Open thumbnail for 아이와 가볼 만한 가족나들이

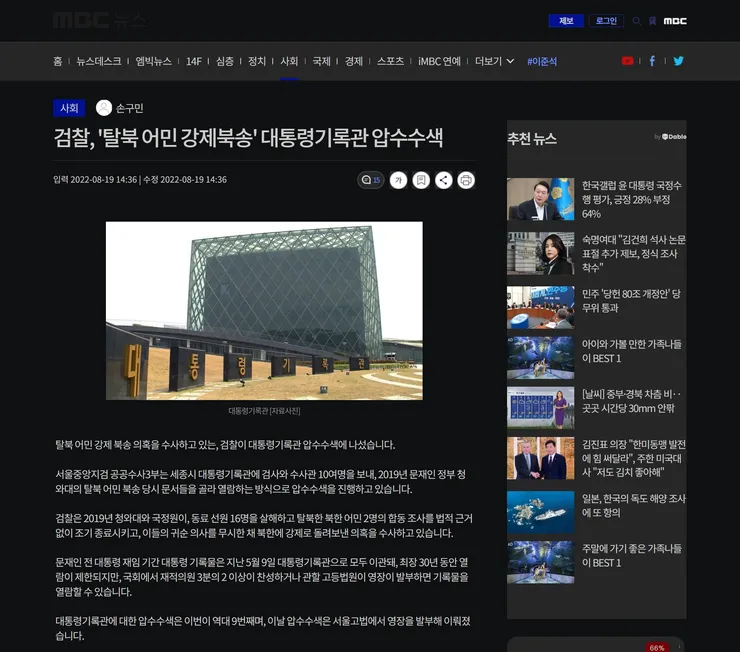(540, 358)
